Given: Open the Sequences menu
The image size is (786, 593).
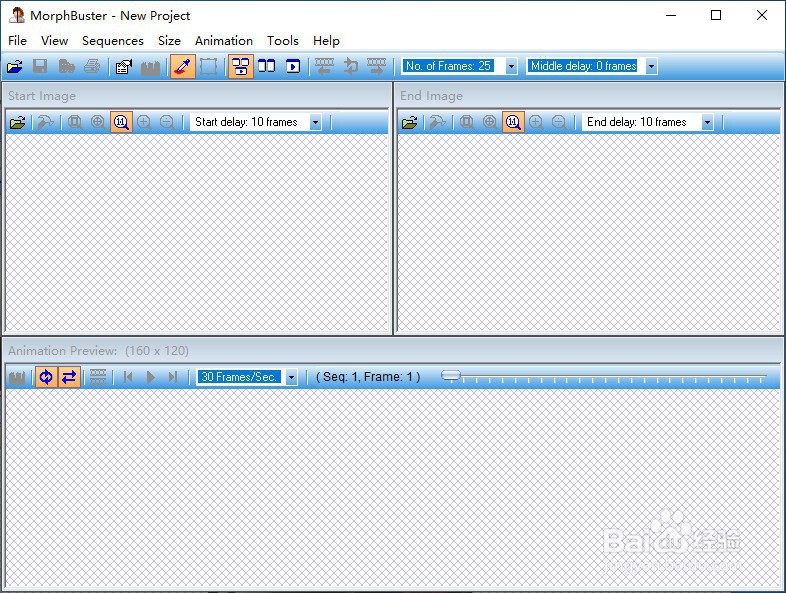Looking at the screenshot, I should [x=113, y=41].
